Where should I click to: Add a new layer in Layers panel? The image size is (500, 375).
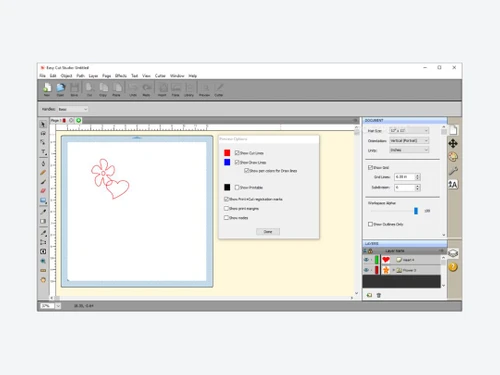pos(369,295)
